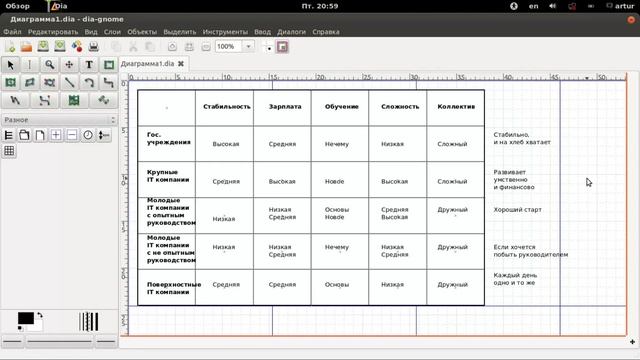Screen dimensions: 640x360
Task: Pick the Collapsed node minus object
Action: pos(72,135)
